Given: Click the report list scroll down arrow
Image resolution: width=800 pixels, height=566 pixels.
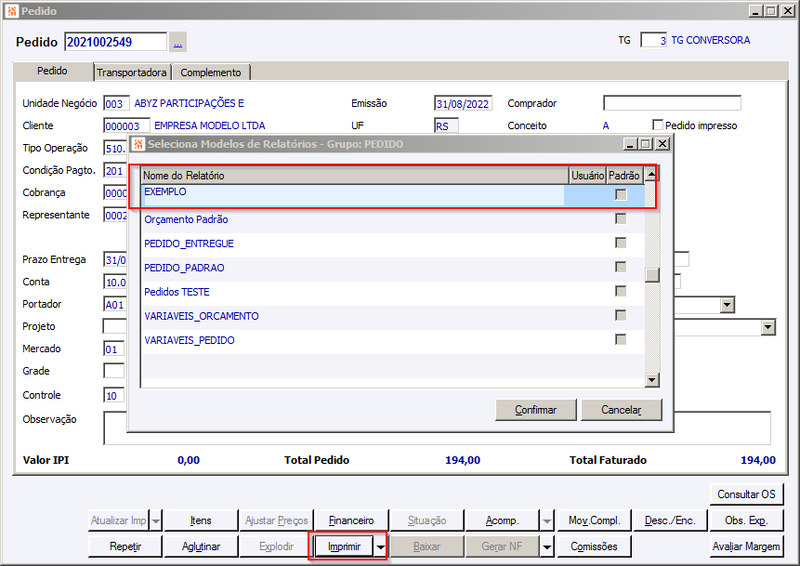Looking at the screenshot, I should pyautogui.click(x=652, y=380).
